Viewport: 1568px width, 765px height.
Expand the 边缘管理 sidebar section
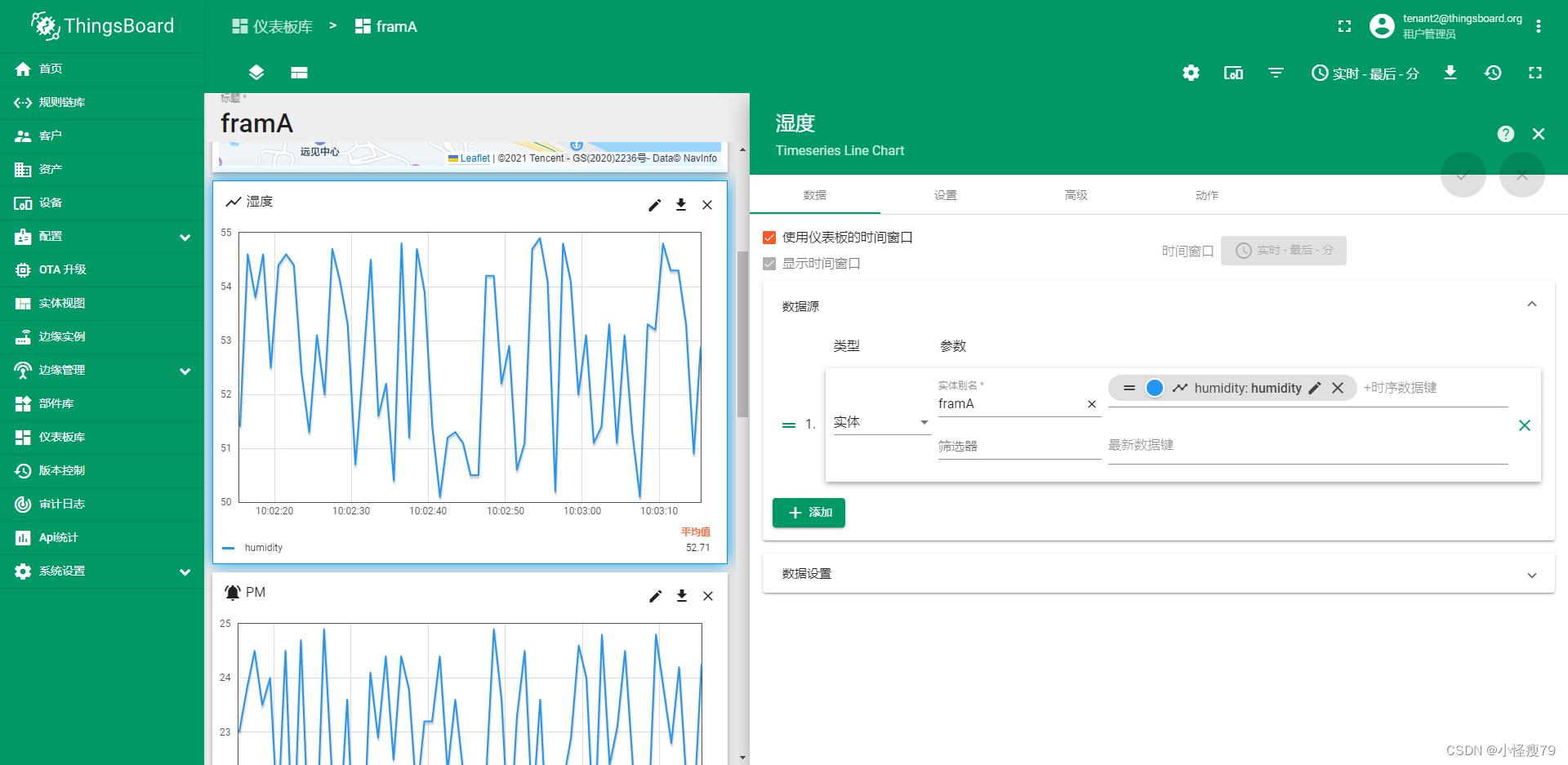102,370
